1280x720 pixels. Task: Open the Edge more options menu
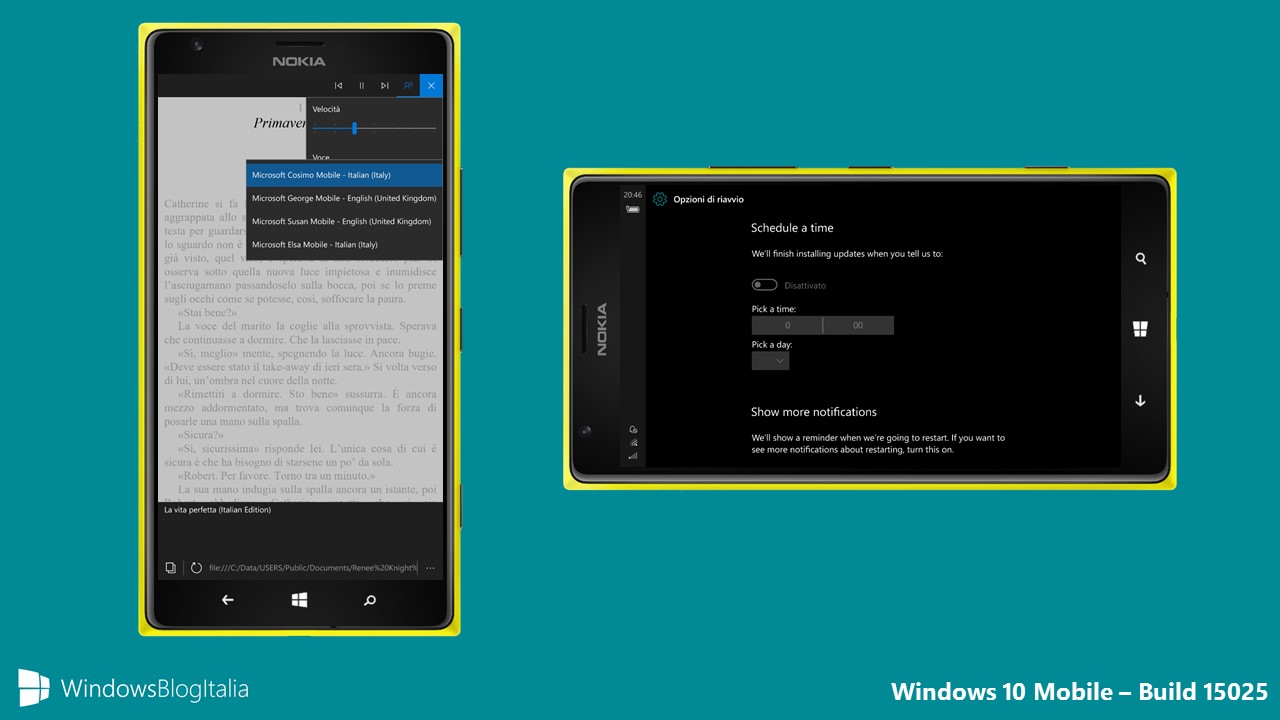pyautogui.click(x=431, y=568)
